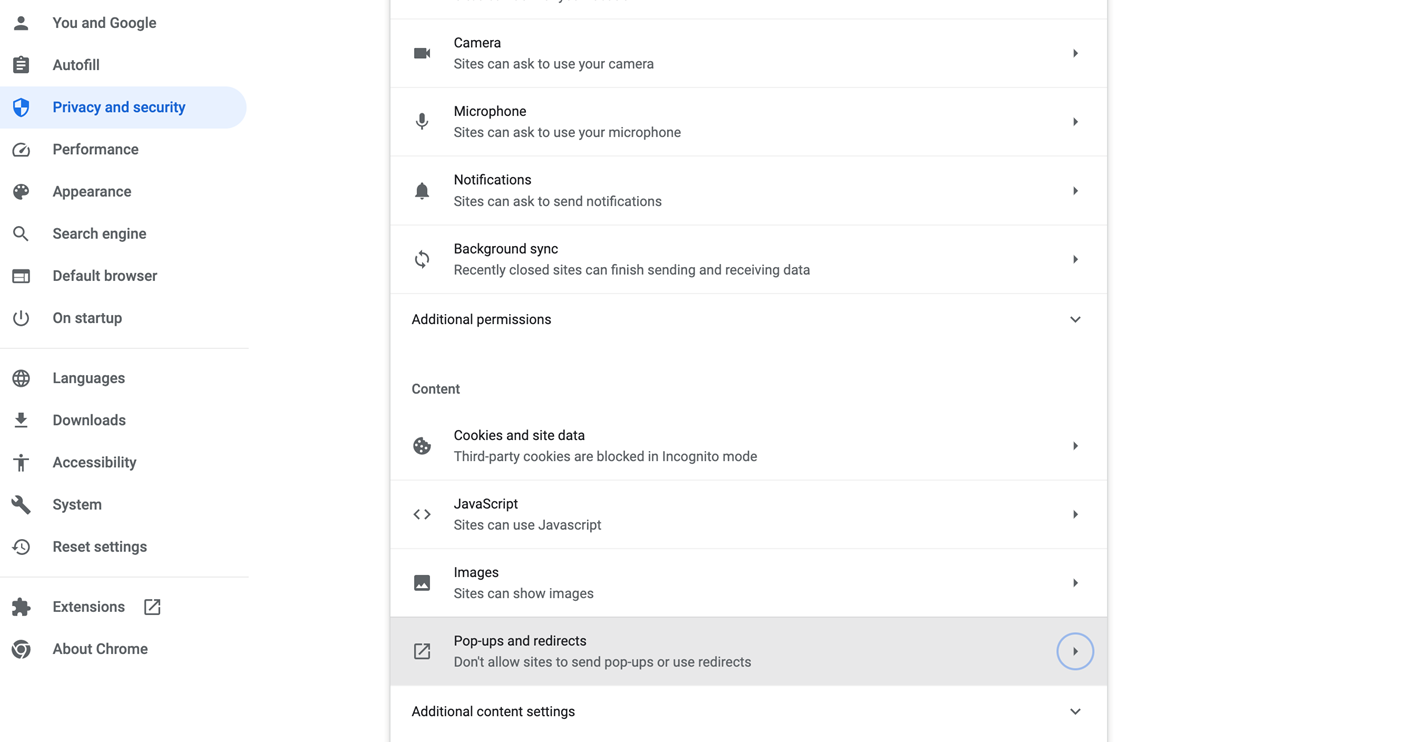Click the Notifications bell icon

[422, 191]
